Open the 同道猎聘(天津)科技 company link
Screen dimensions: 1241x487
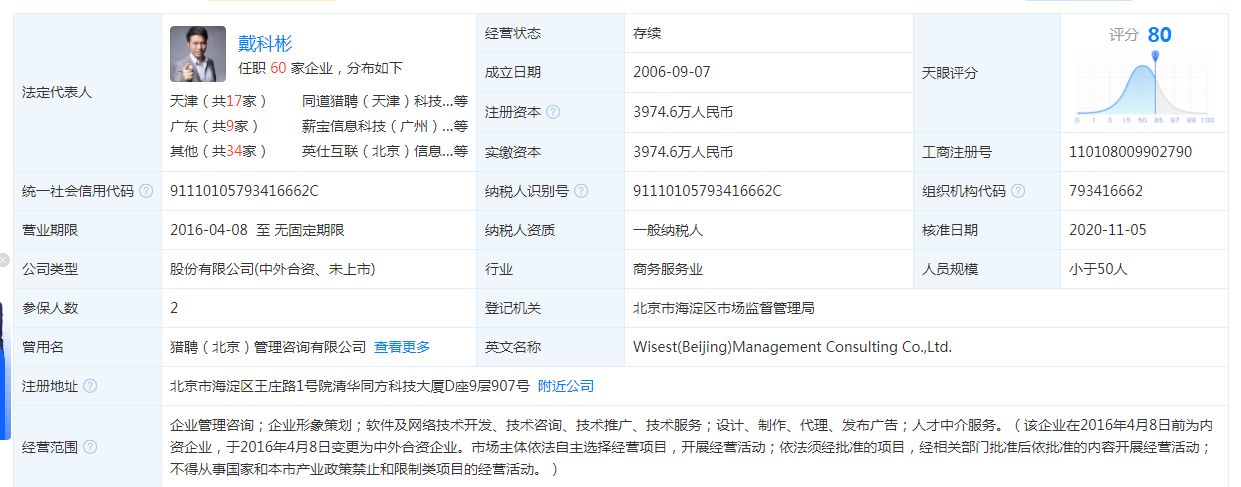tap(384, 101)
